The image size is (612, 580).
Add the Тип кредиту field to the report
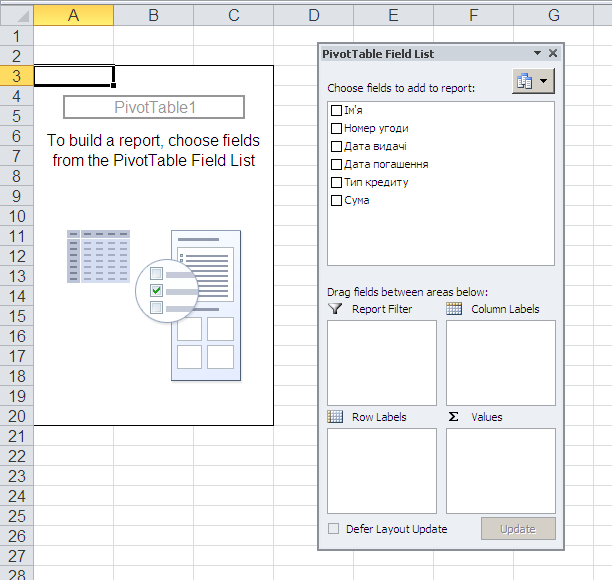click(x=336, y=182)
